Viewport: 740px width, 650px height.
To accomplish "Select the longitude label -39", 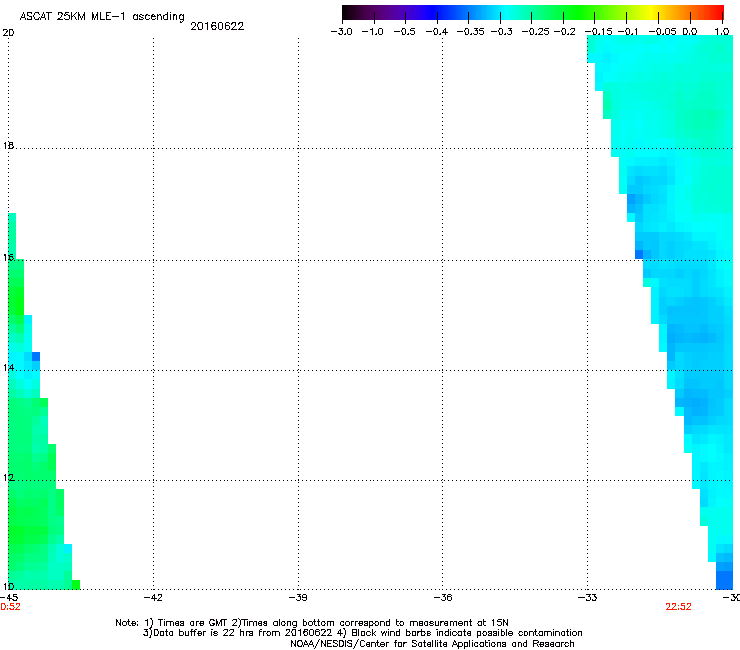I will [298, 598].
